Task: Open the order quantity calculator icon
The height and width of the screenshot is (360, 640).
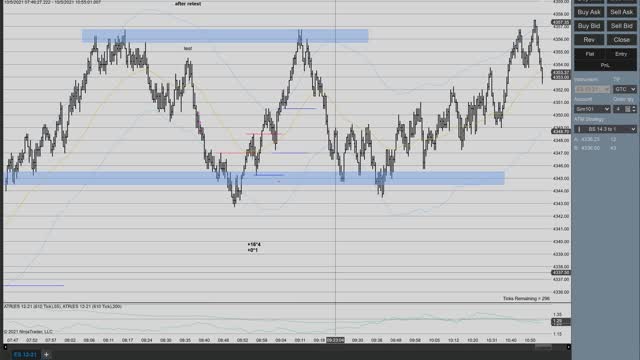Action: (x=627, y=109)
